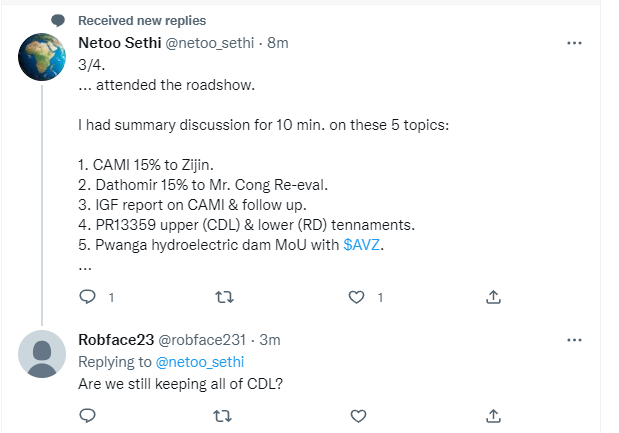This screenshot has height=433, width=619.
Task: Open @netoo_sethi mention in reply
Action: click(201, 361)
